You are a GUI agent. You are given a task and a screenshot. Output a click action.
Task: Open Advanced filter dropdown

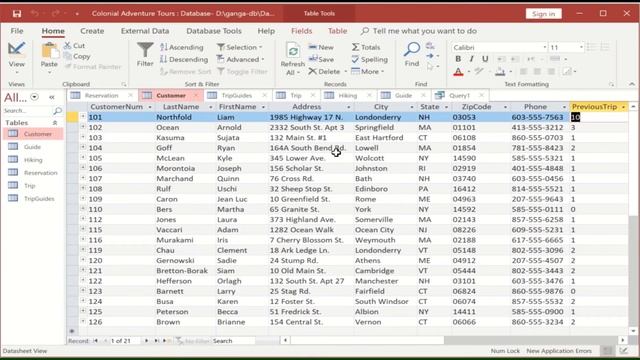tap(241, 60)
